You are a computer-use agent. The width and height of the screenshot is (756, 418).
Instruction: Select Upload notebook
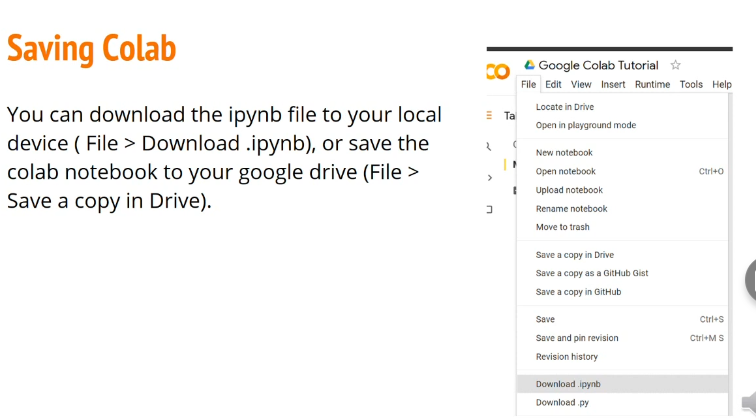[x=622, y=190]
